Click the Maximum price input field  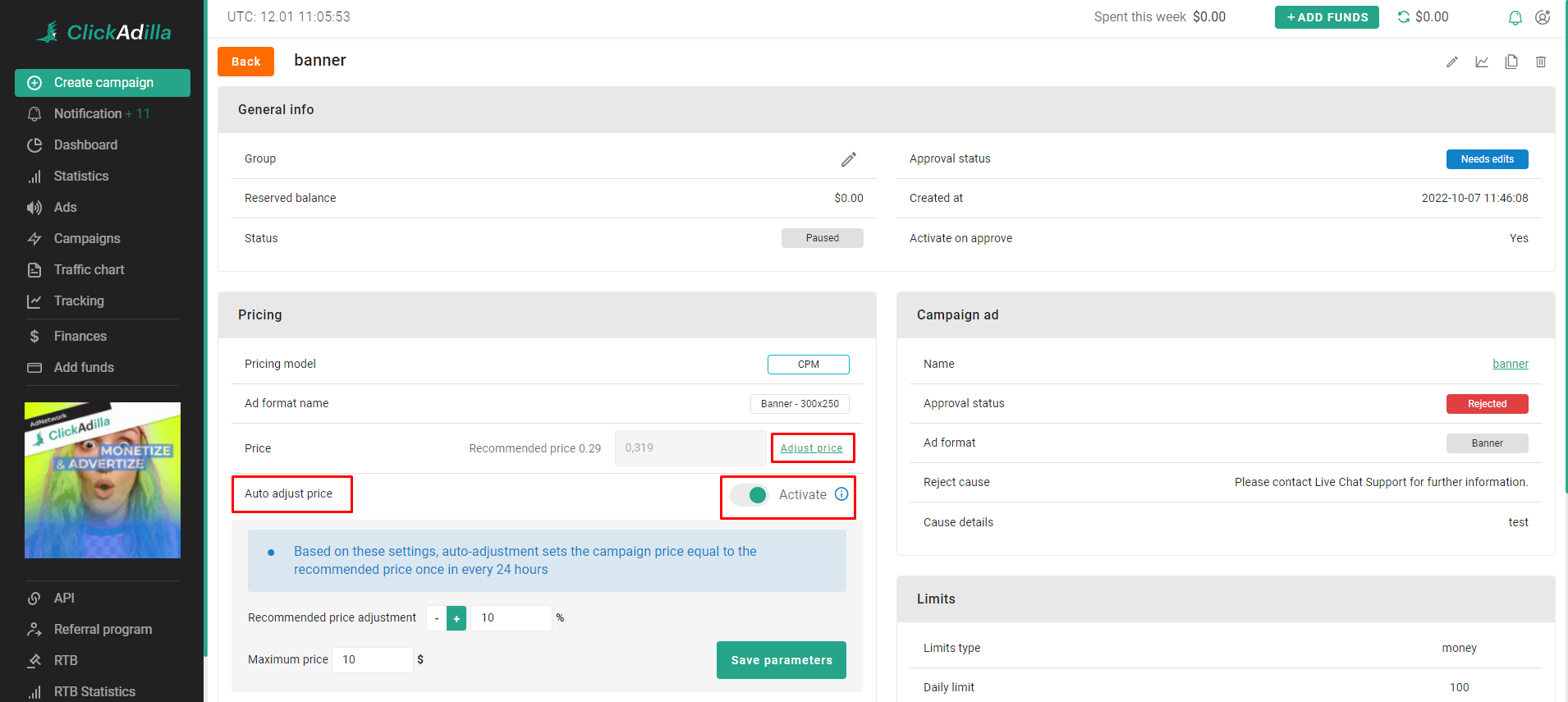tap(372, 660)
